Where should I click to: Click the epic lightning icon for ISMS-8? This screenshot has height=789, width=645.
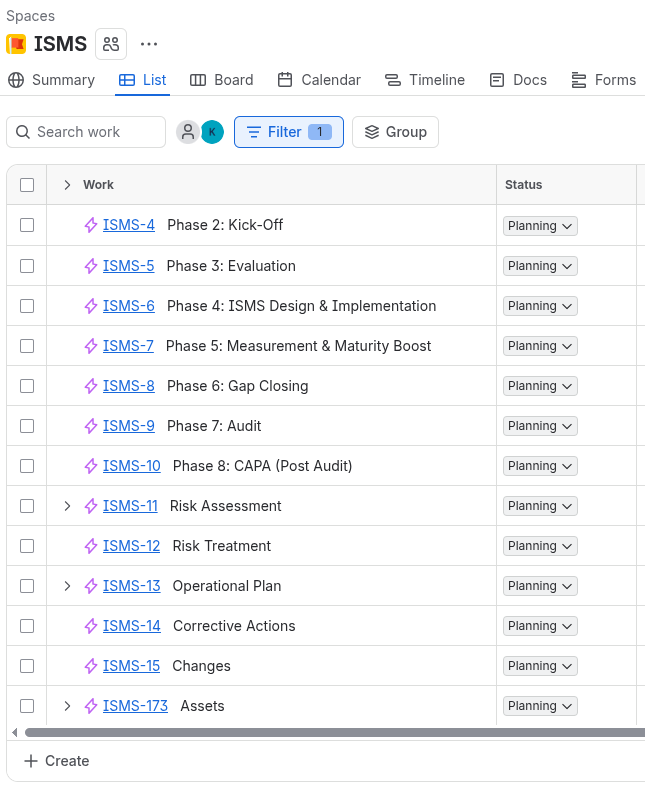tap(91, 386)
